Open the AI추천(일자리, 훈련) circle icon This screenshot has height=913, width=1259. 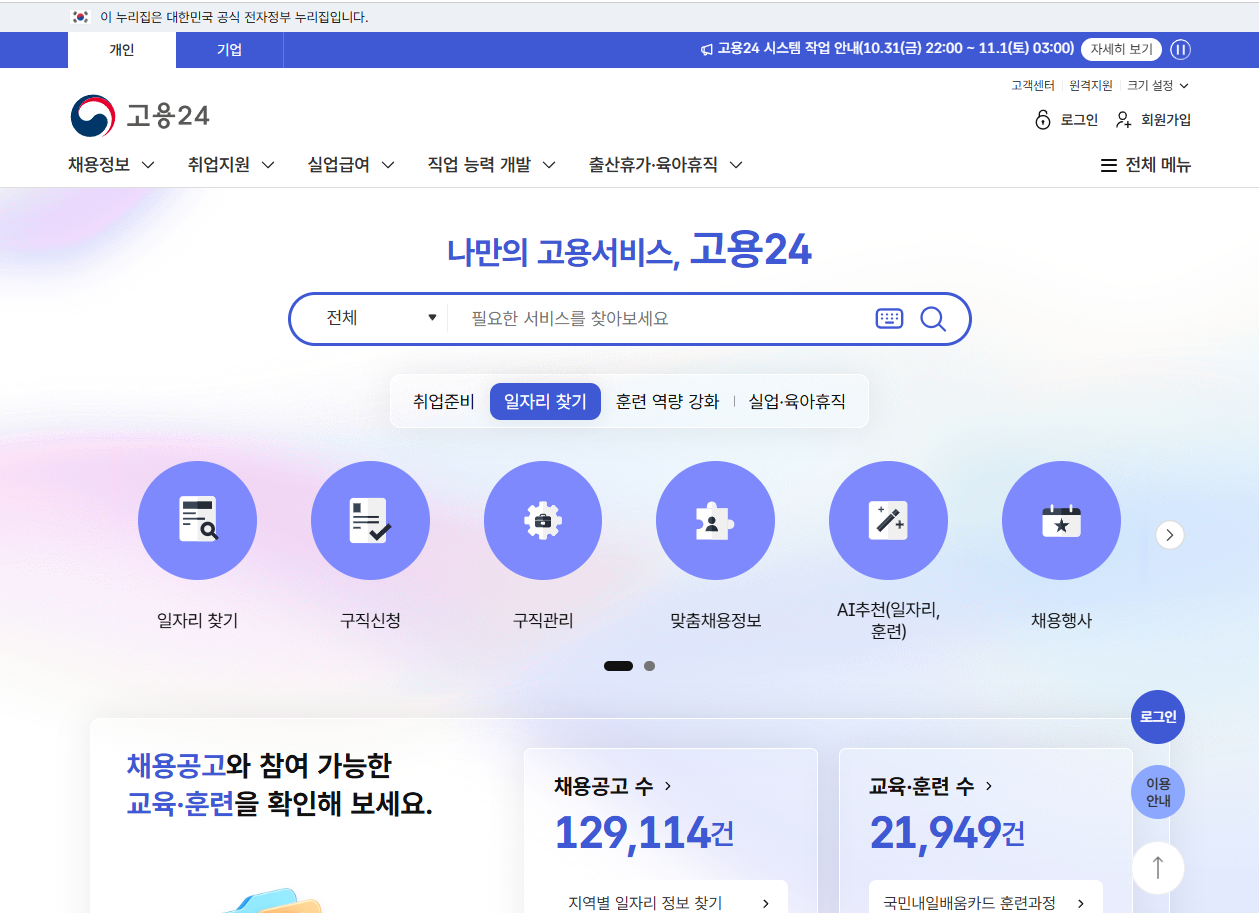888,521
